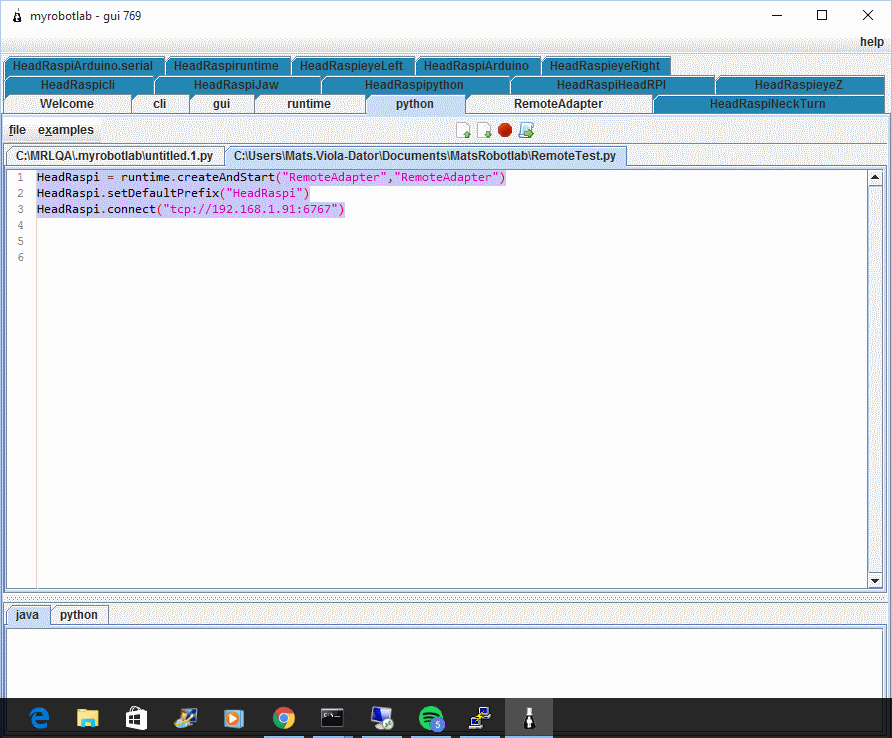The image size is (892, 738).
Task: Open the cli tab
Action: pos(160,104)
